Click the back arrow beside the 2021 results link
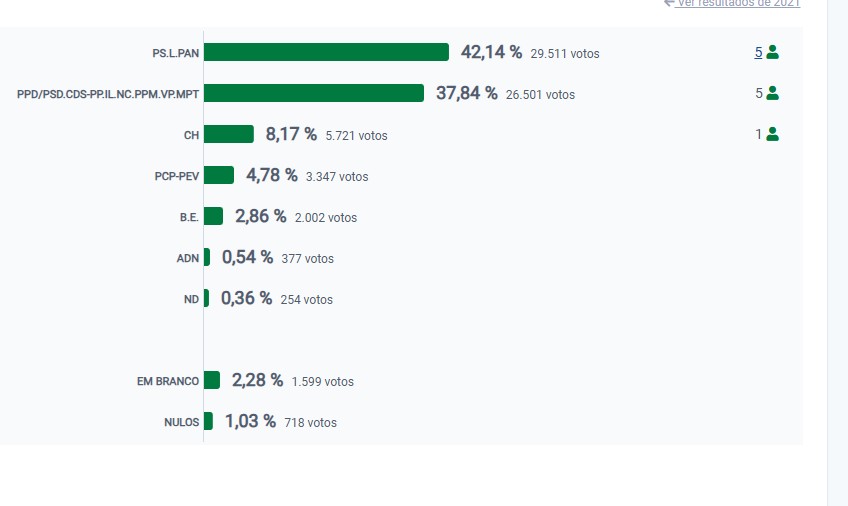This screenshot has height=506, width=848. tap(669, 3)
